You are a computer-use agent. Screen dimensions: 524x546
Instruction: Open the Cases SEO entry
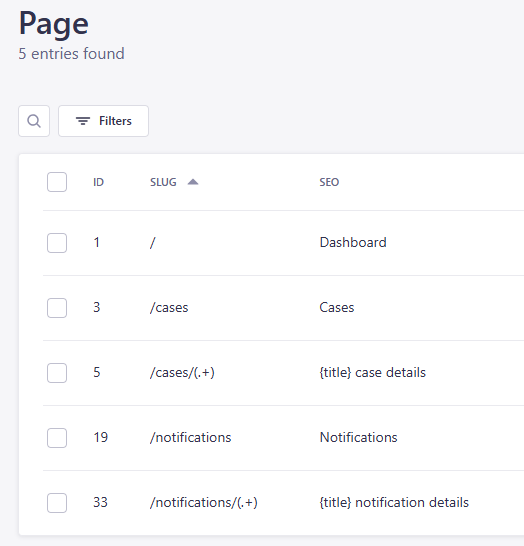coord(337,307)
